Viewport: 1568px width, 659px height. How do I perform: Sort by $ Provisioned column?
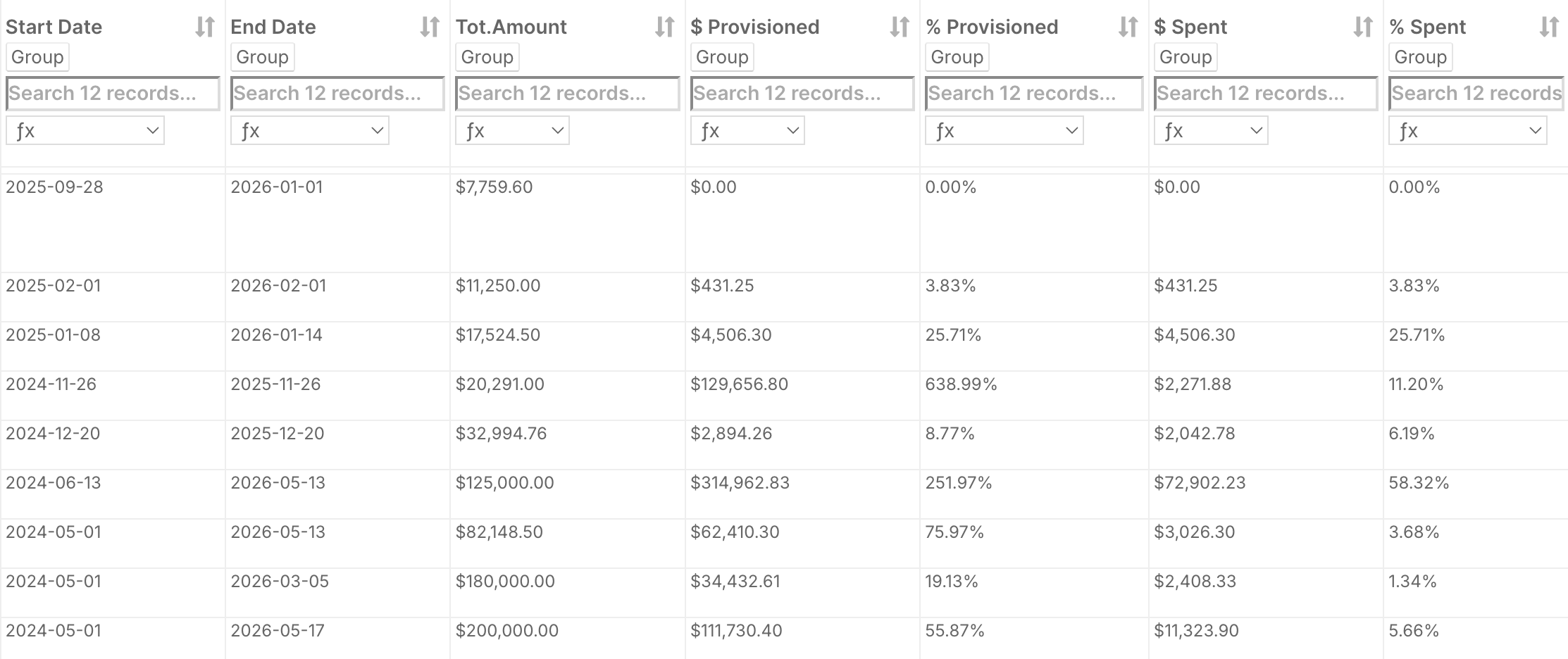[x=899, y=27]
